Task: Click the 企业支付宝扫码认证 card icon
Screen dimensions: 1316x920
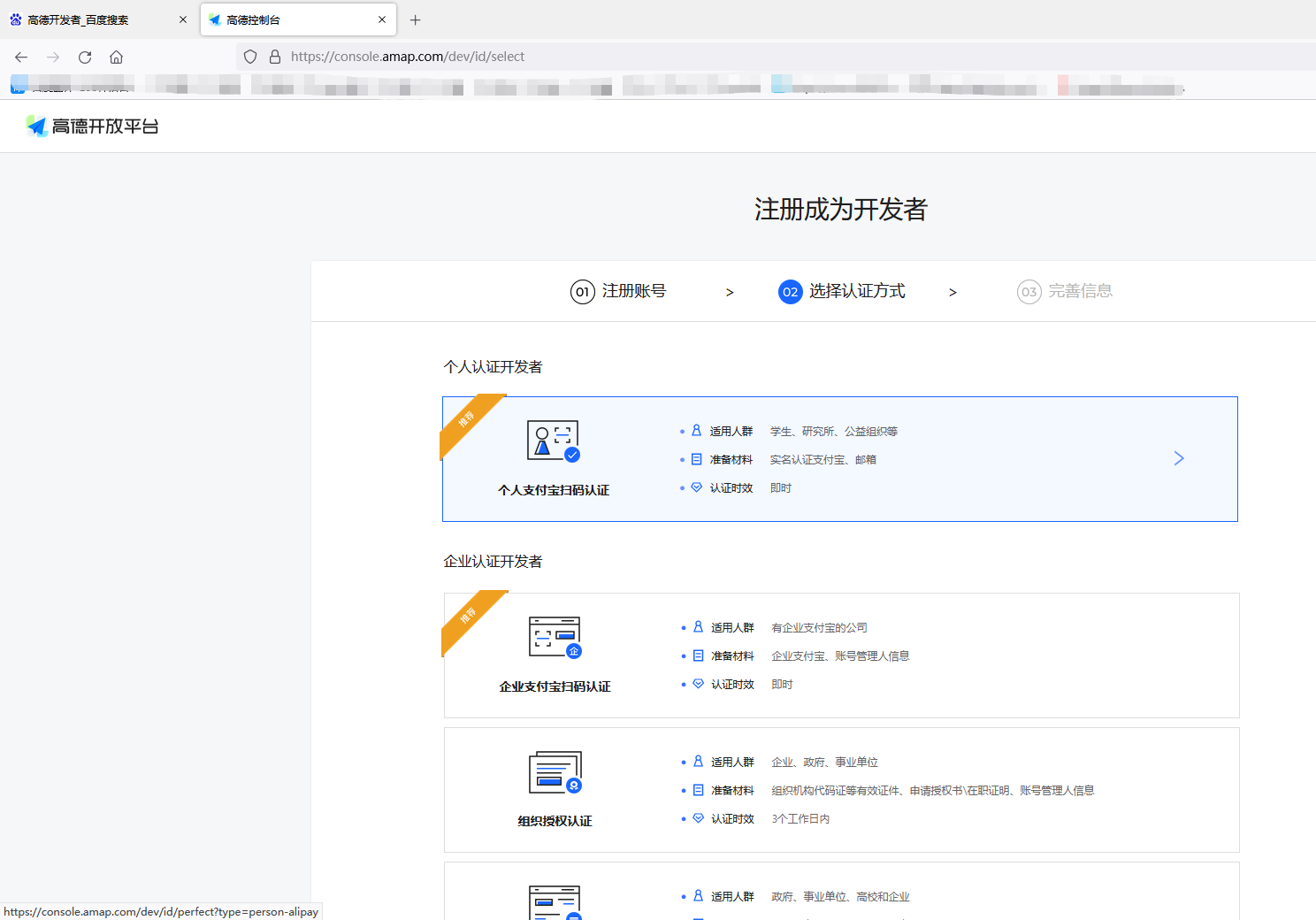Action: [555, 638]
